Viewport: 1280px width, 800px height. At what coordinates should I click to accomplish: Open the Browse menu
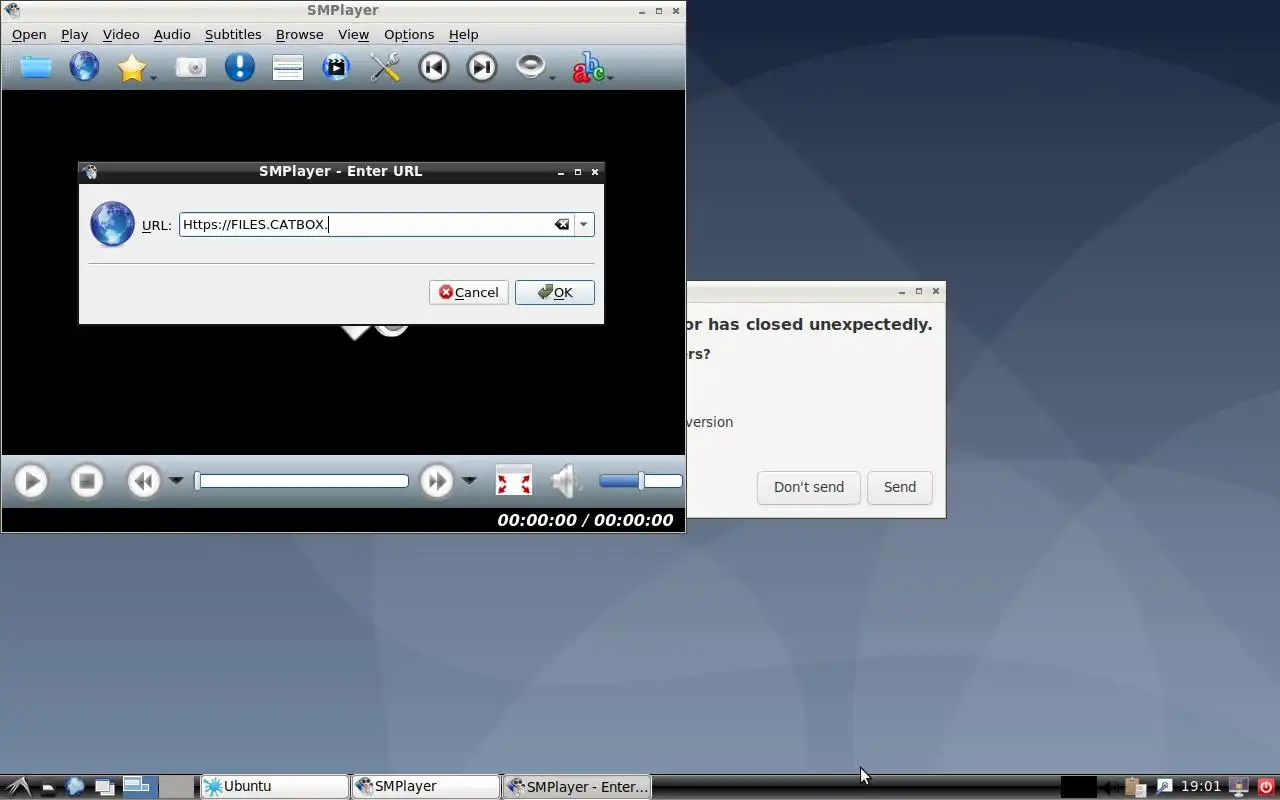click(300, 34)
